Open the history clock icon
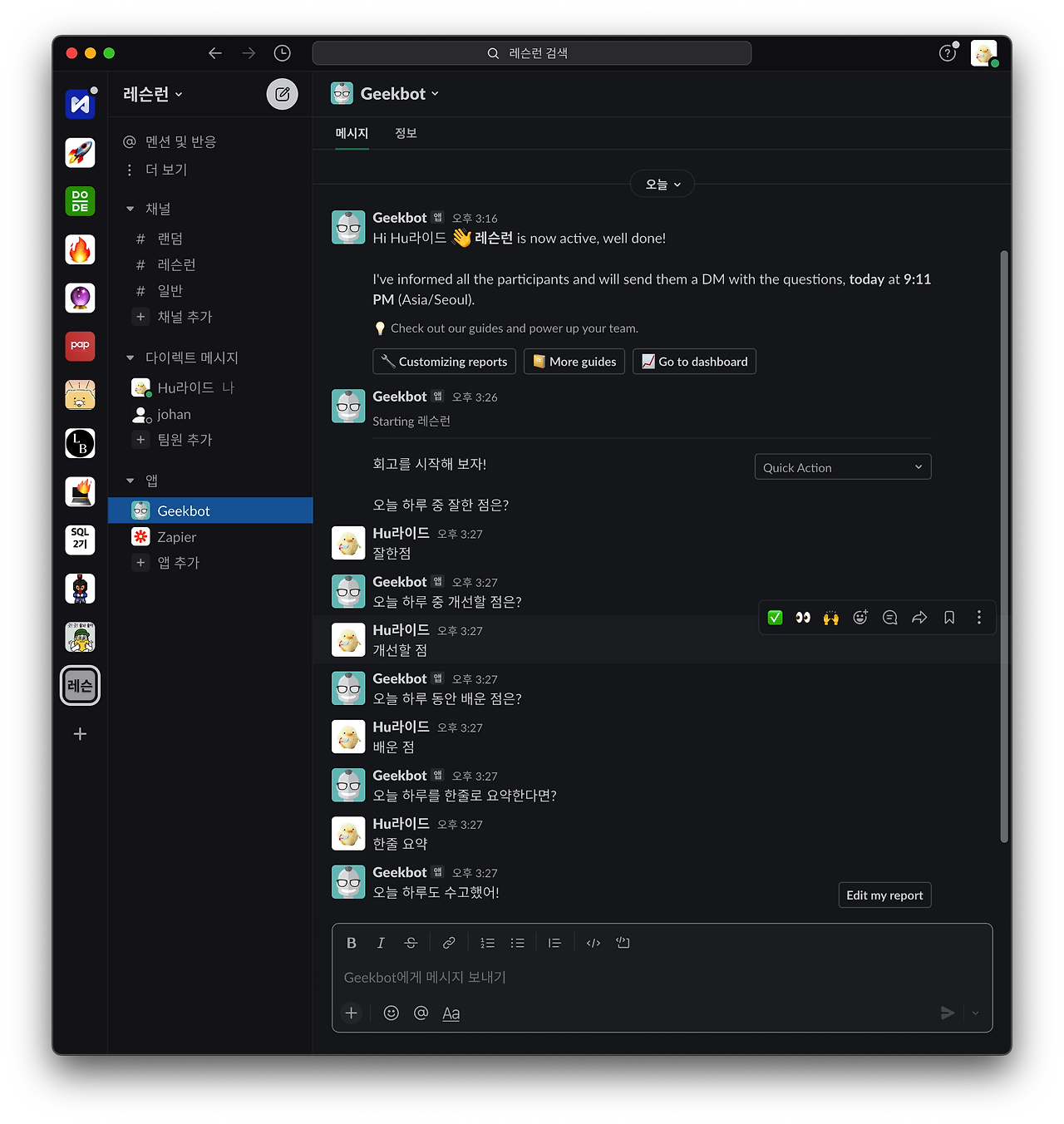 [x=283, y=53]
